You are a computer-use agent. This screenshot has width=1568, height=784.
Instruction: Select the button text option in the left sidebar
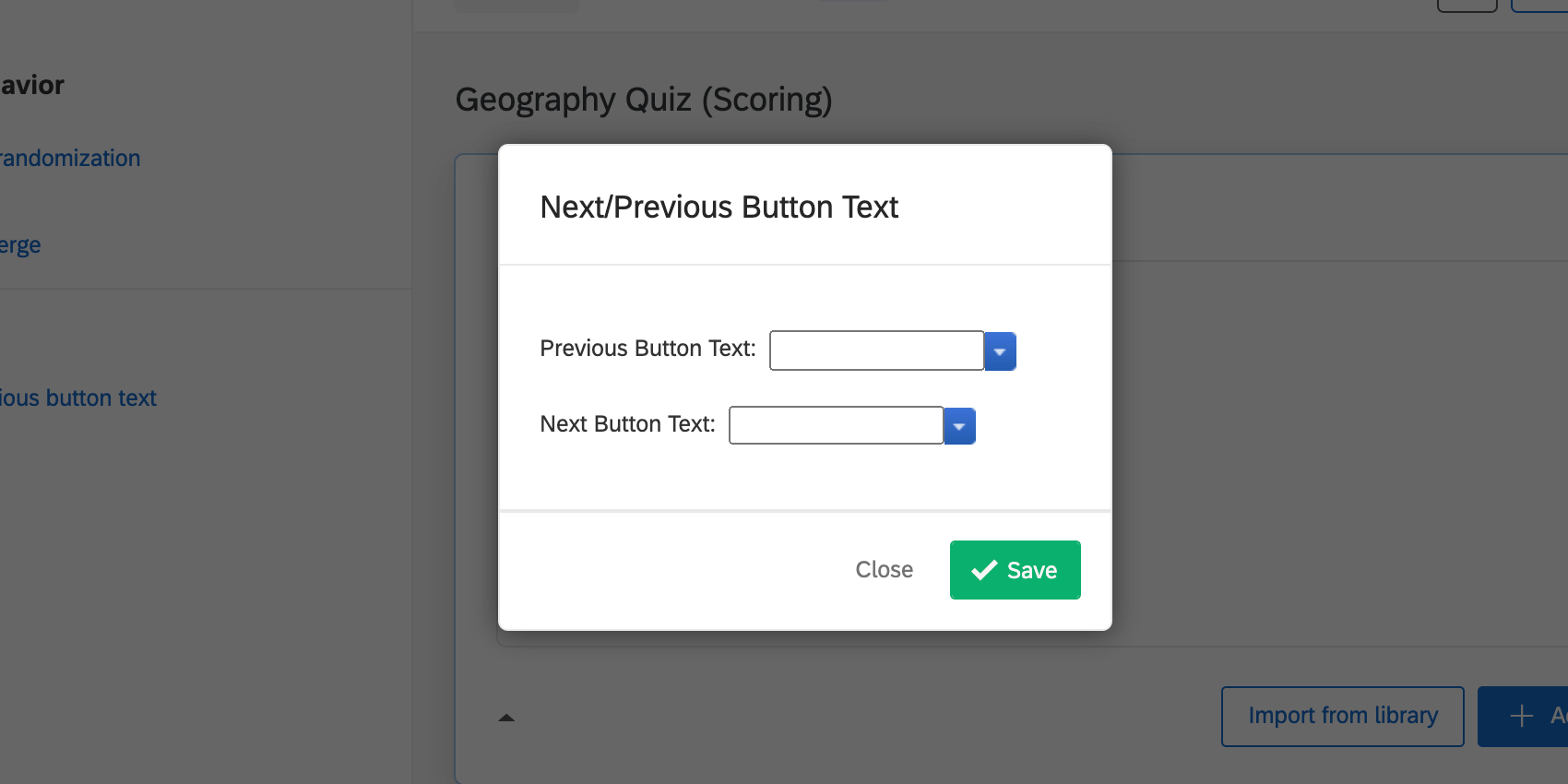80,398
